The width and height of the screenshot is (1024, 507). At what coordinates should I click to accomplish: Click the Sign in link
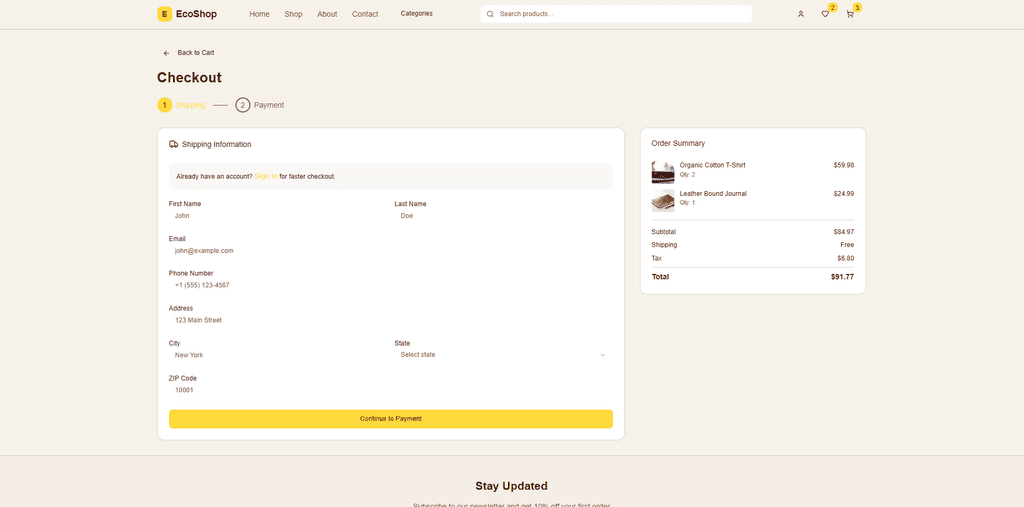tap(266, 176)
